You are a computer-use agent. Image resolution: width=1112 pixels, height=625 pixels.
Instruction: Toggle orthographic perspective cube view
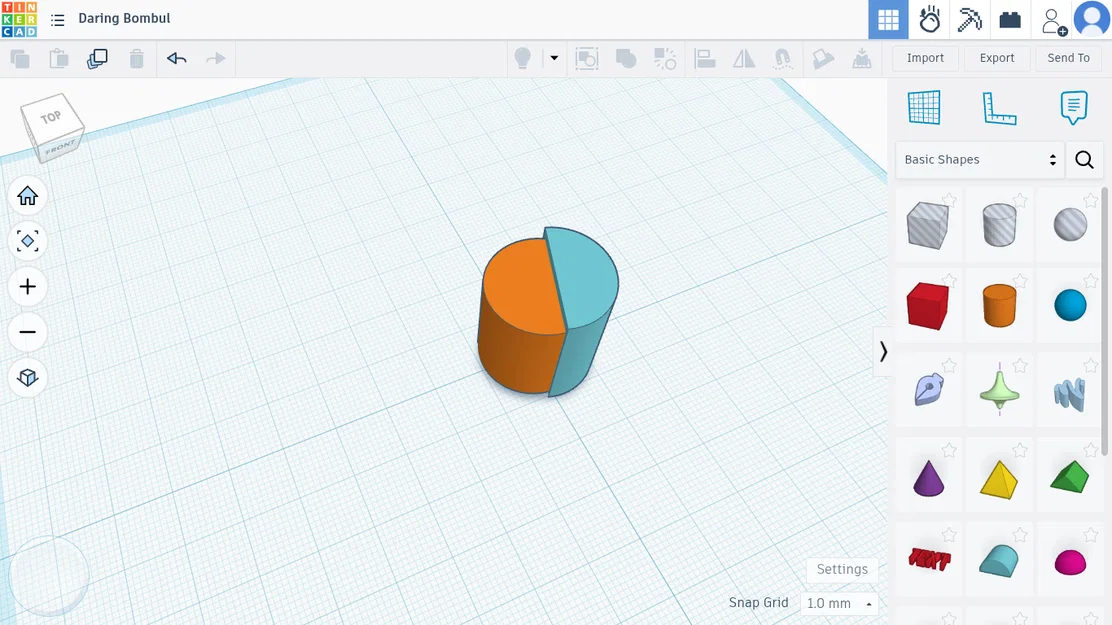(x=28, y=377)
